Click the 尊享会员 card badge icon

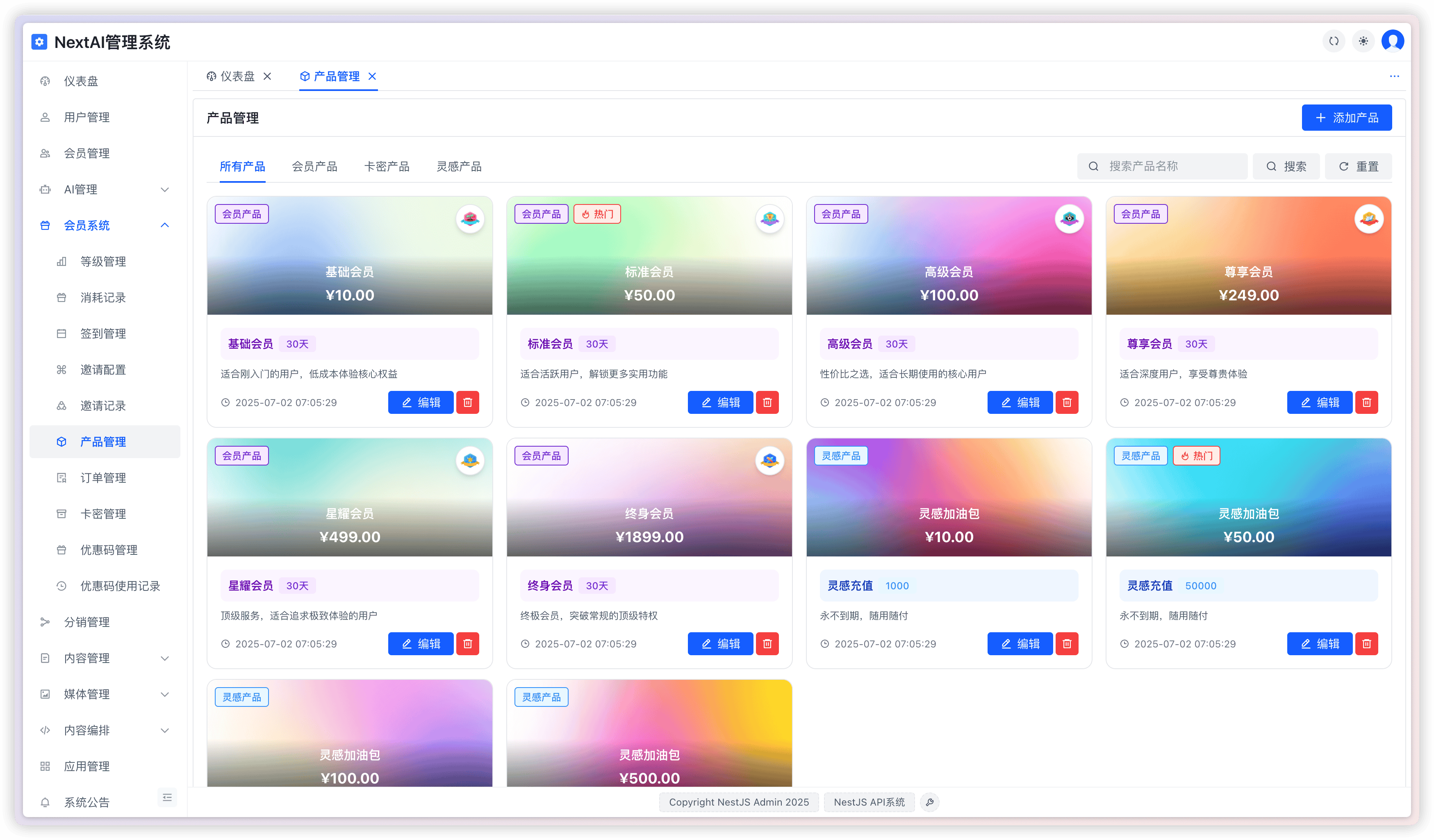coord(1369,218)
